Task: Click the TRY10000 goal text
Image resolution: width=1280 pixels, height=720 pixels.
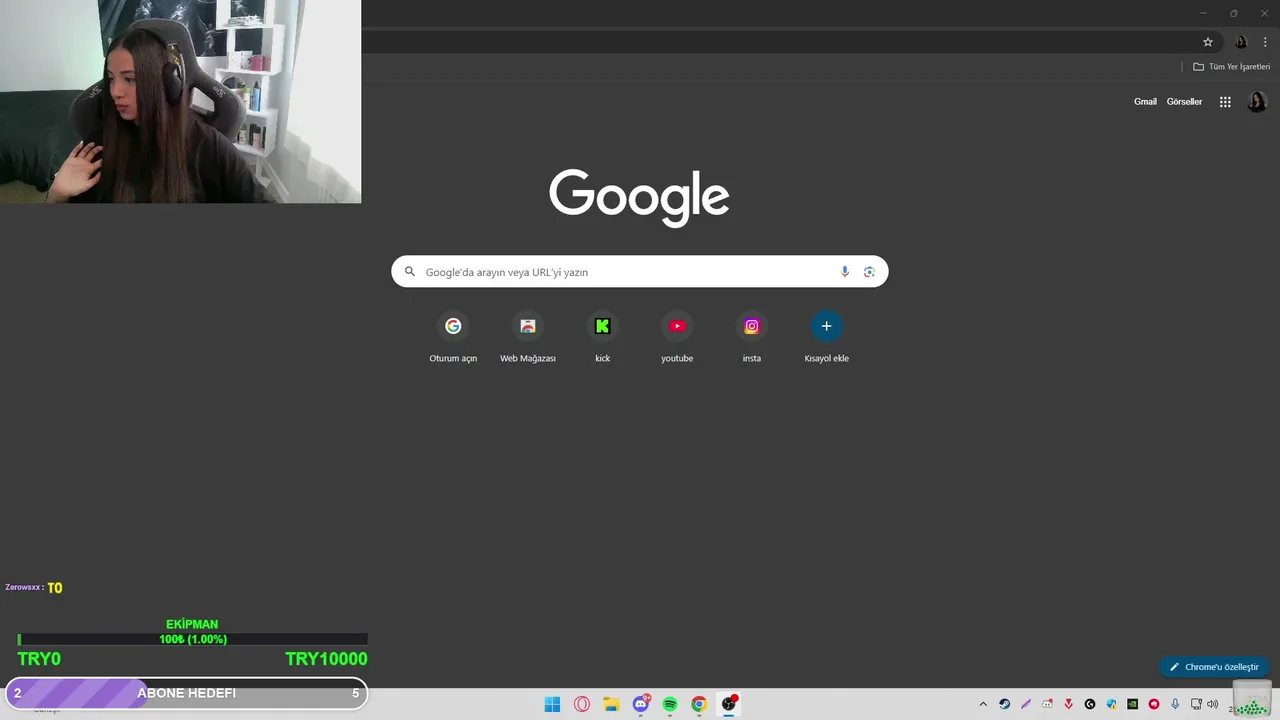Action: 326,659
